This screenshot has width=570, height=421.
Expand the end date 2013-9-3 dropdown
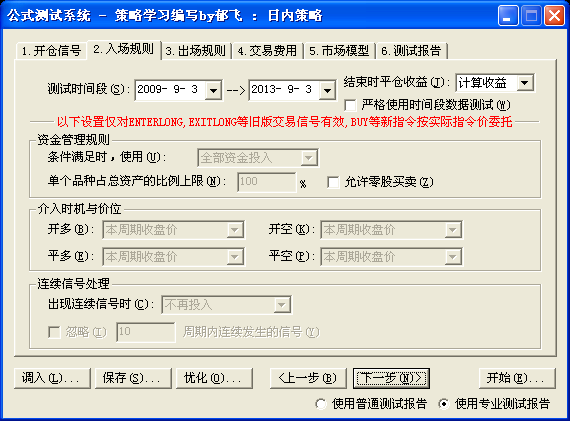[x=327, y=90]
